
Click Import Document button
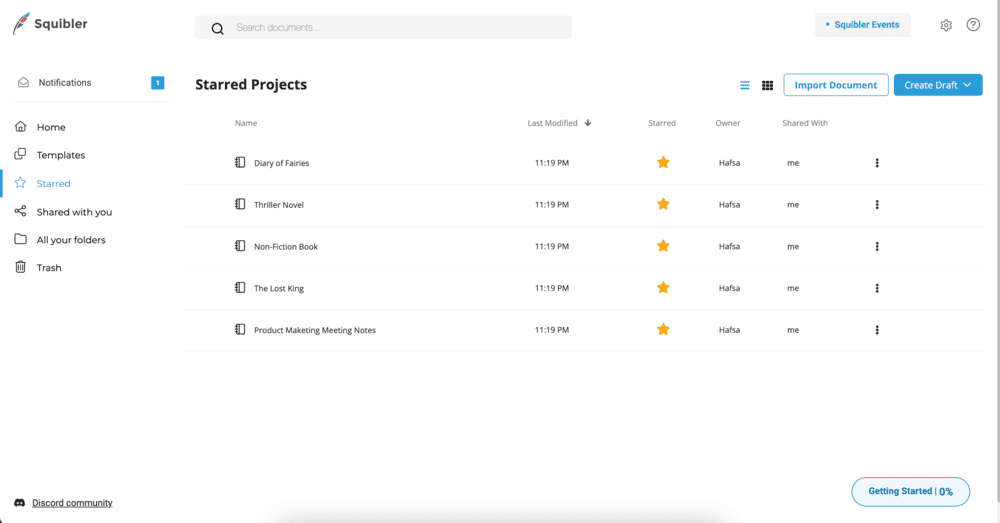[835, 85]
